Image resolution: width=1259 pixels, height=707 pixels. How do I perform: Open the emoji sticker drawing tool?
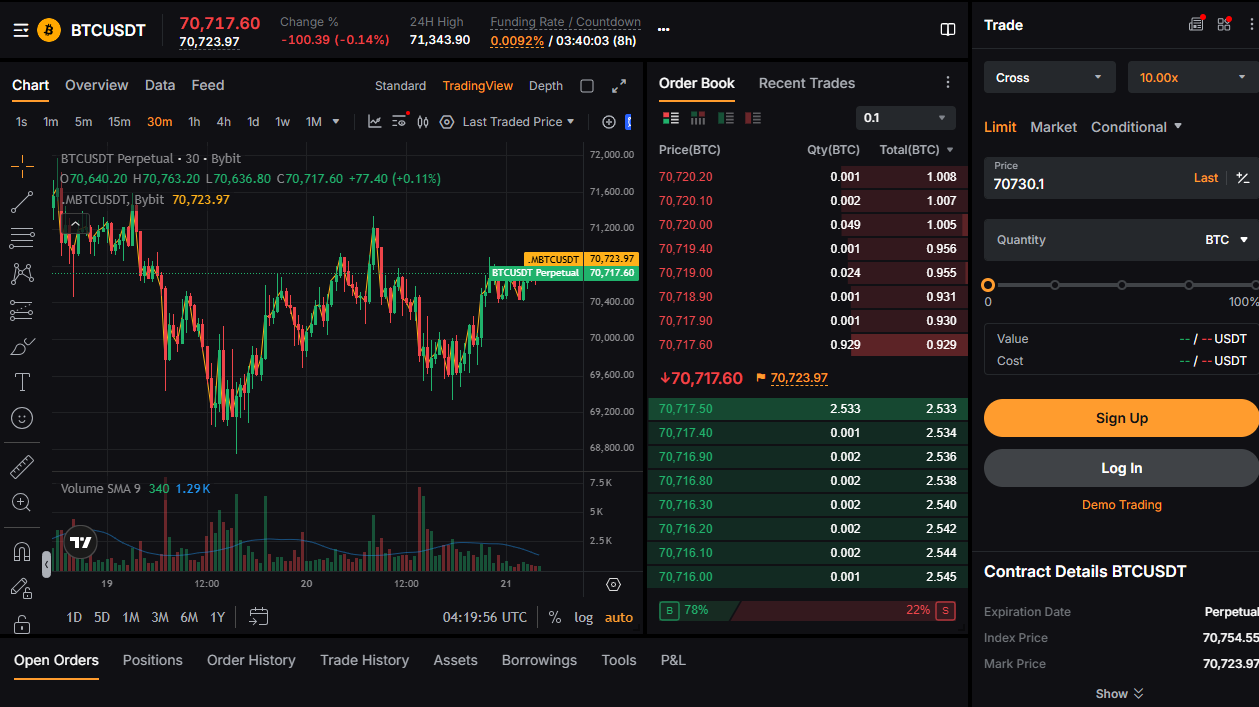click(22, 418)
